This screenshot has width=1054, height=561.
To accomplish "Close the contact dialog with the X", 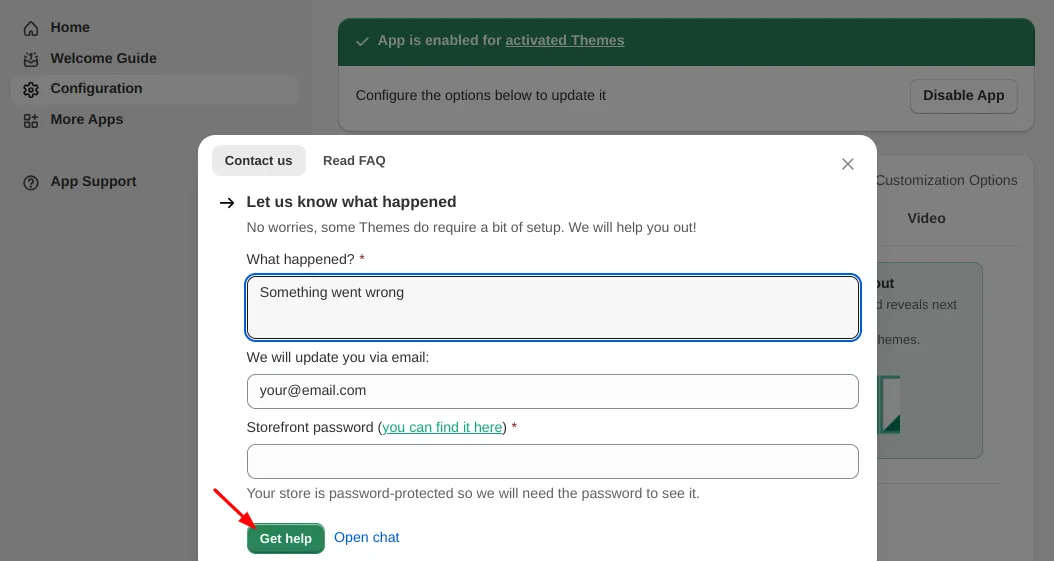I will [x=847, y=164].
